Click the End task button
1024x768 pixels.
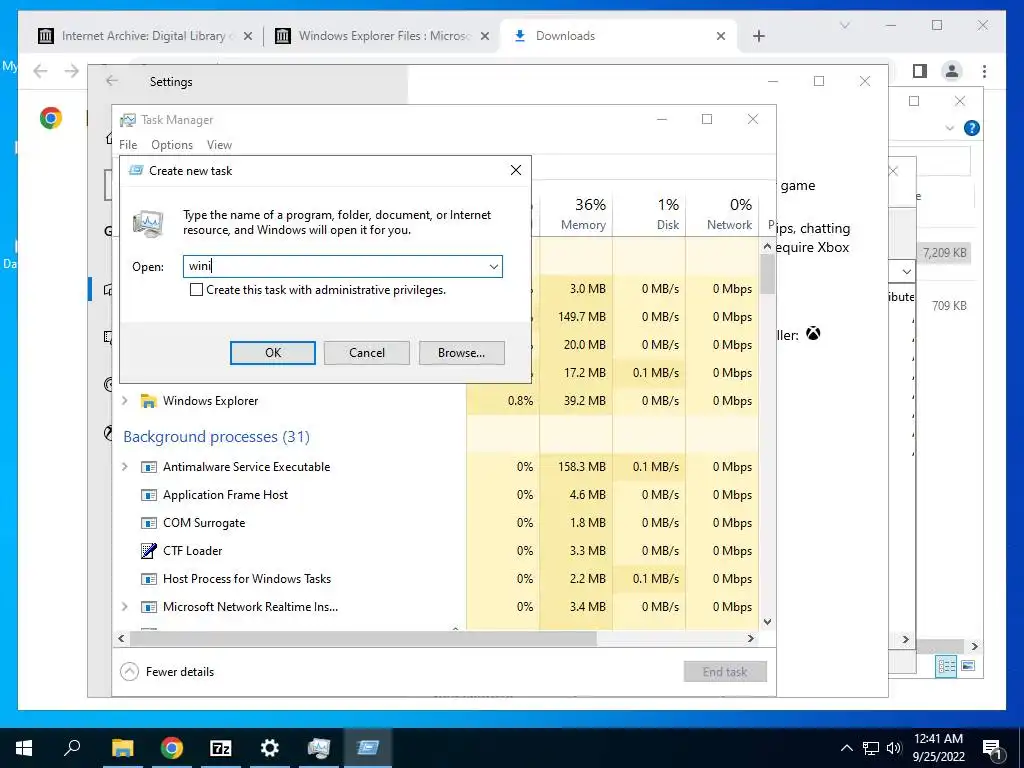(725, 671)
